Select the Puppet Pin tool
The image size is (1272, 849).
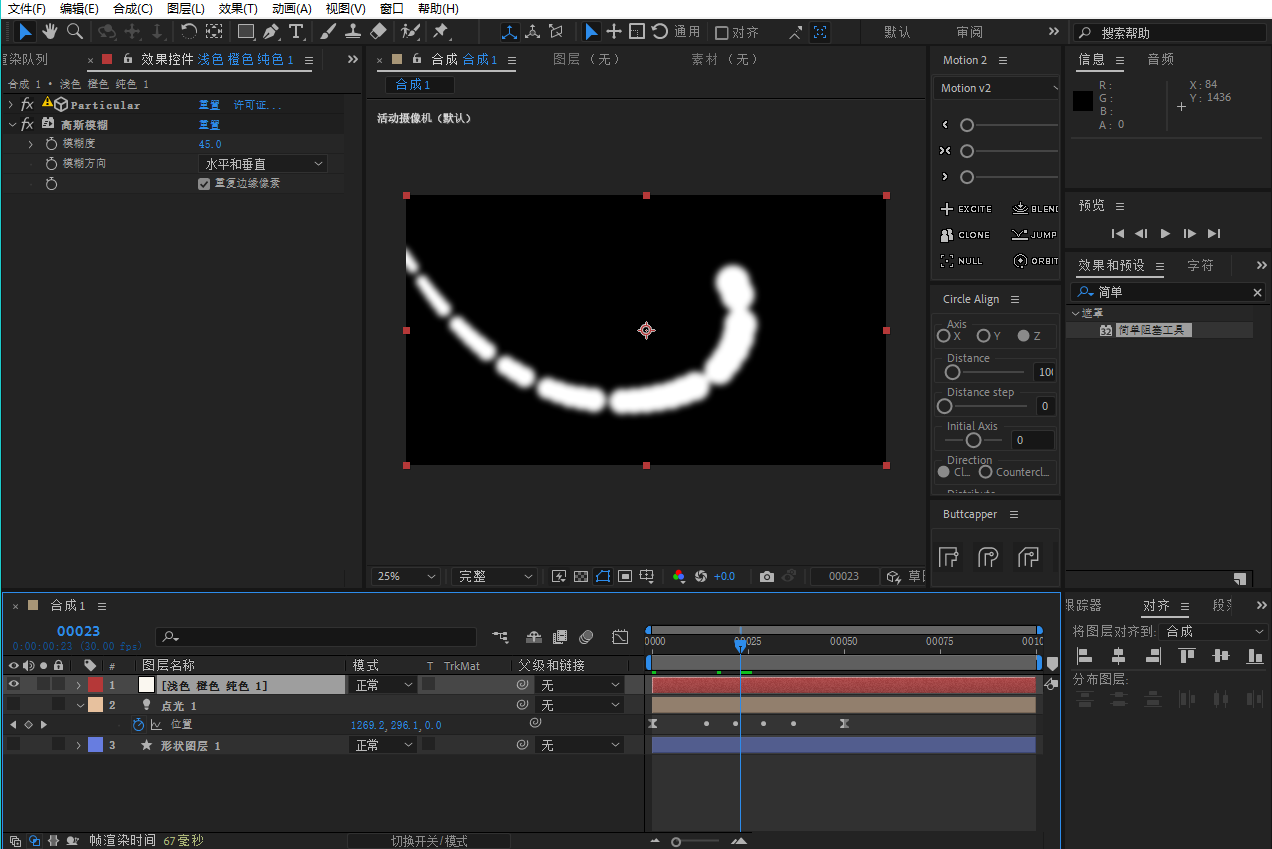click(440, 32)
